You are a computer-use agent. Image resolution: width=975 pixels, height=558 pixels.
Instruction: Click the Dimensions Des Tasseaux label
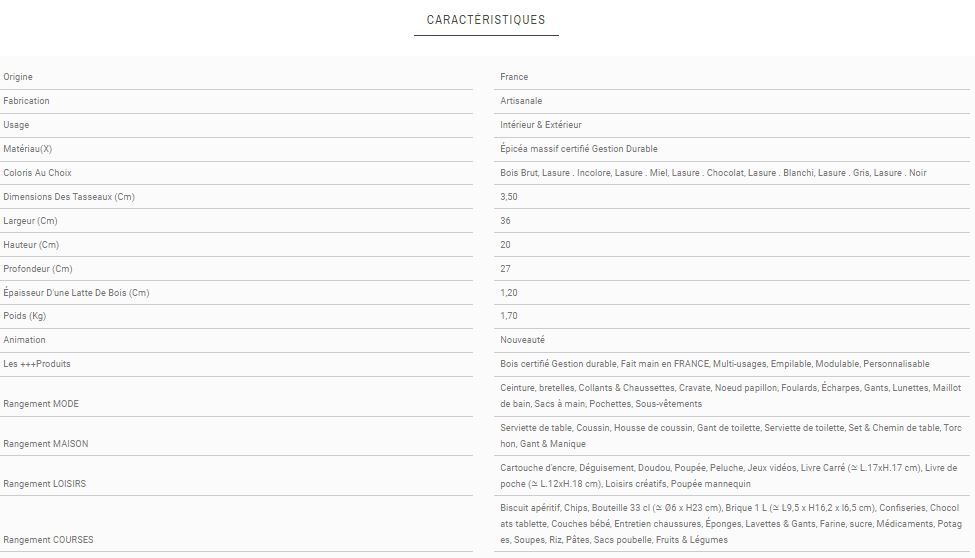point(68,197)
